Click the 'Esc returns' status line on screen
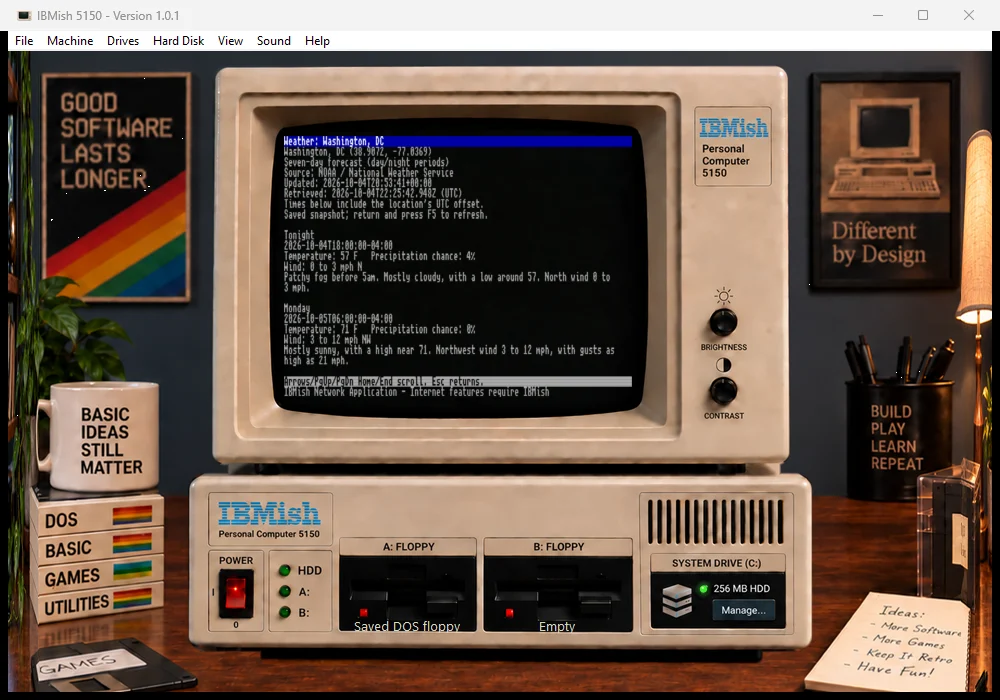 point(458,381)
